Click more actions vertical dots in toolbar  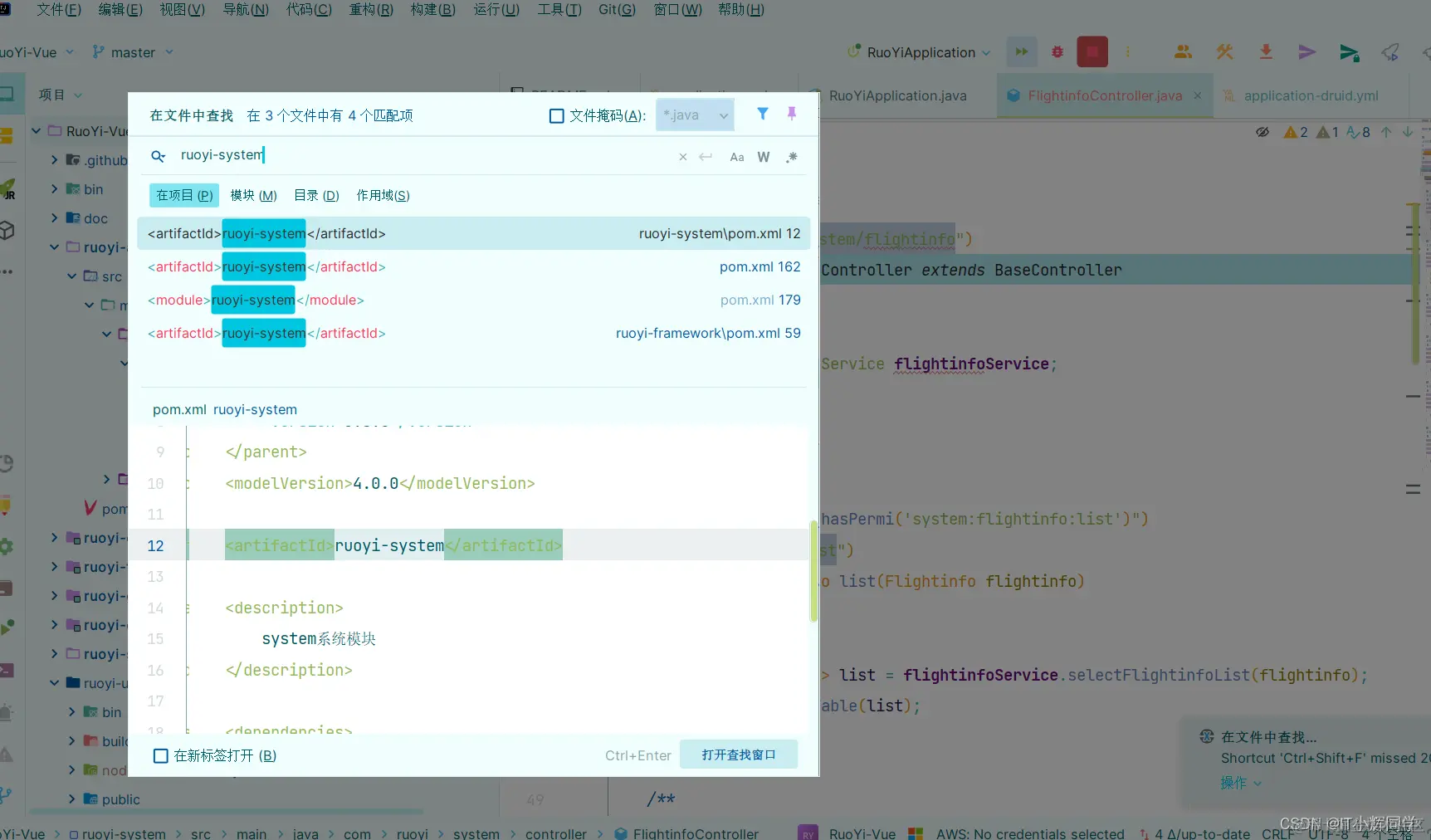pos(1127,52)
